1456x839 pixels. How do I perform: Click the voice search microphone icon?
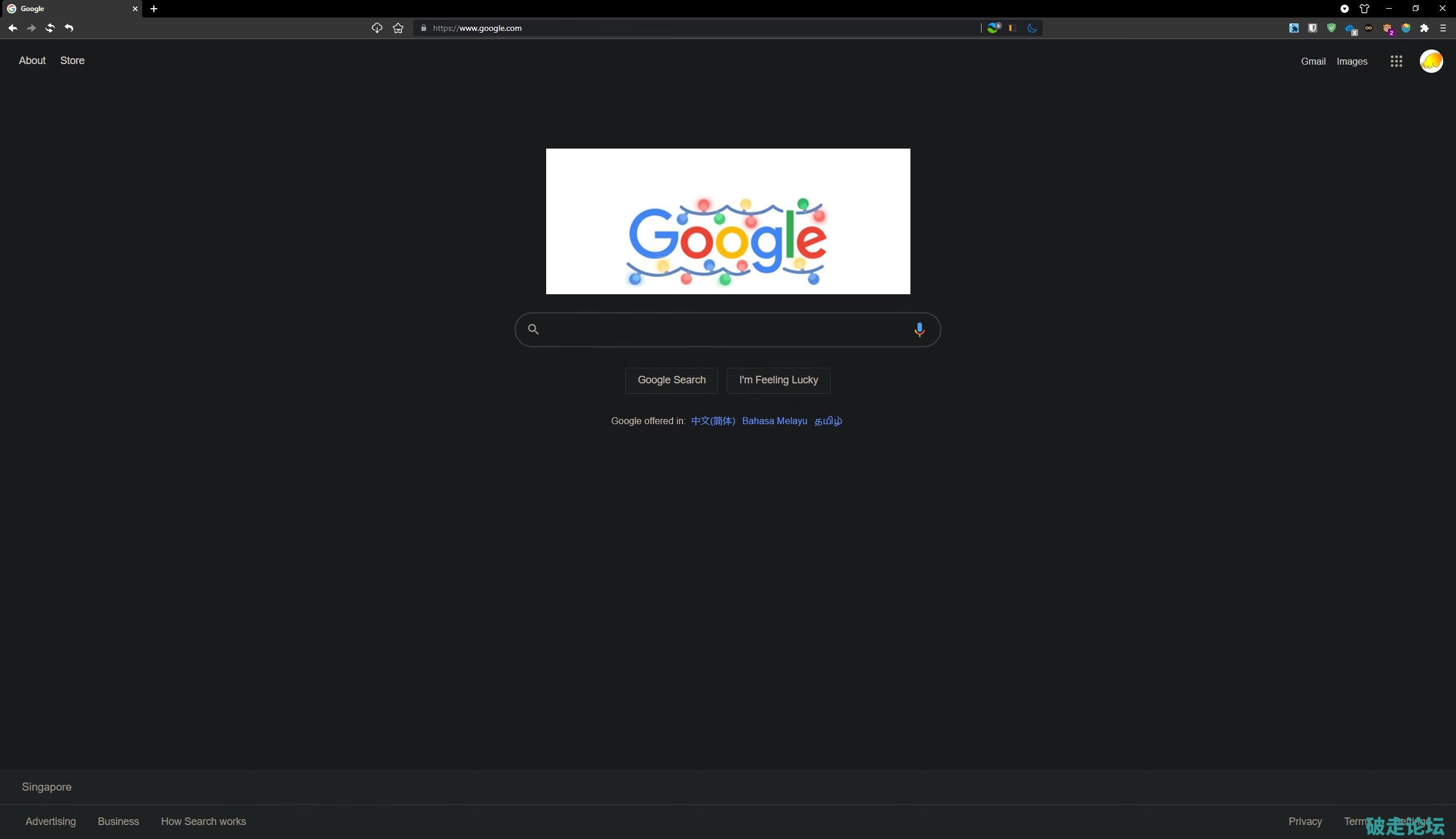[x=919, y=330]
